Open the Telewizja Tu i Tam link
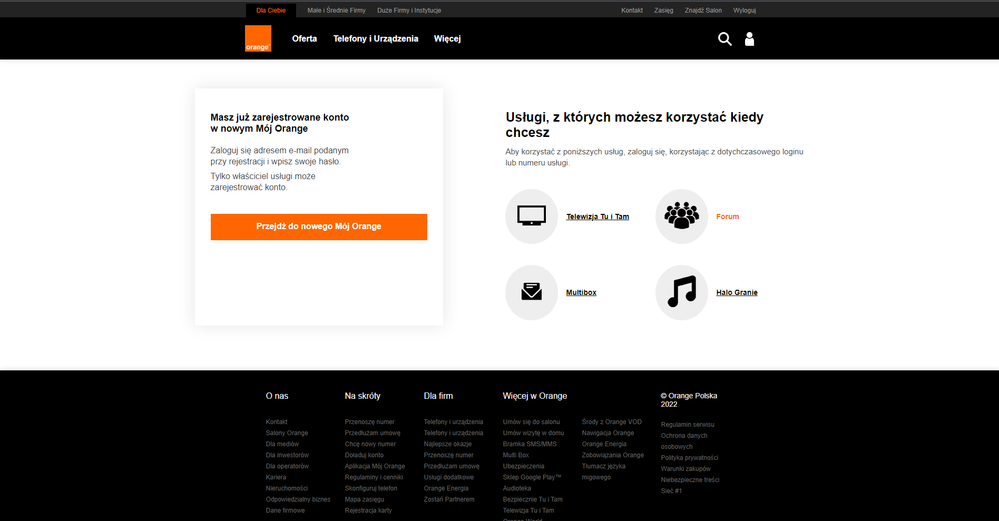The image size is (999, 521). pyautogui.click(x=597, y=217)
